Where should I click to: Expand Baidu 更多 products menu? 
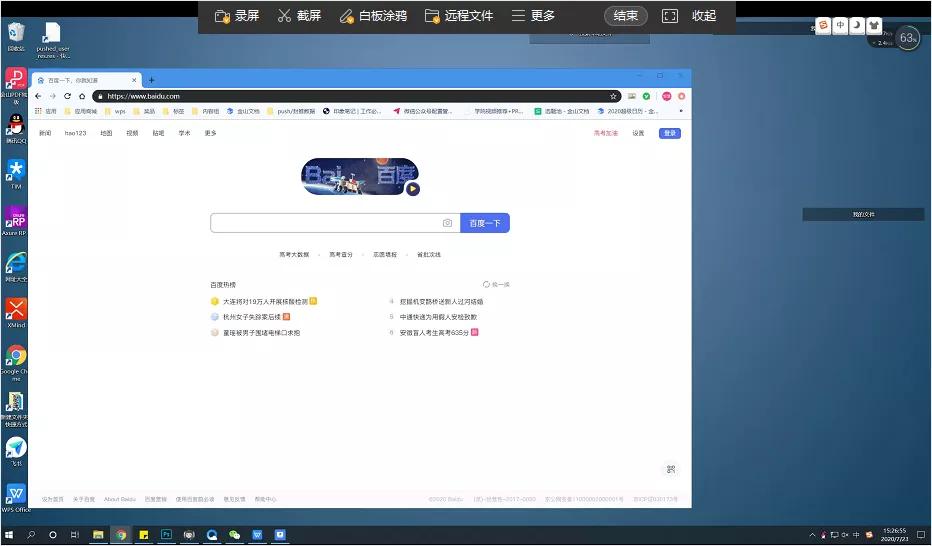(x=210, y=133)
